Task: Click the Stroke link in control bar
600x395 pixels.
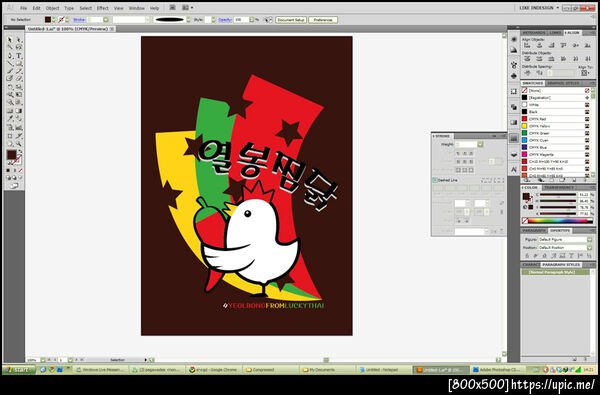Action: (79, 20)
